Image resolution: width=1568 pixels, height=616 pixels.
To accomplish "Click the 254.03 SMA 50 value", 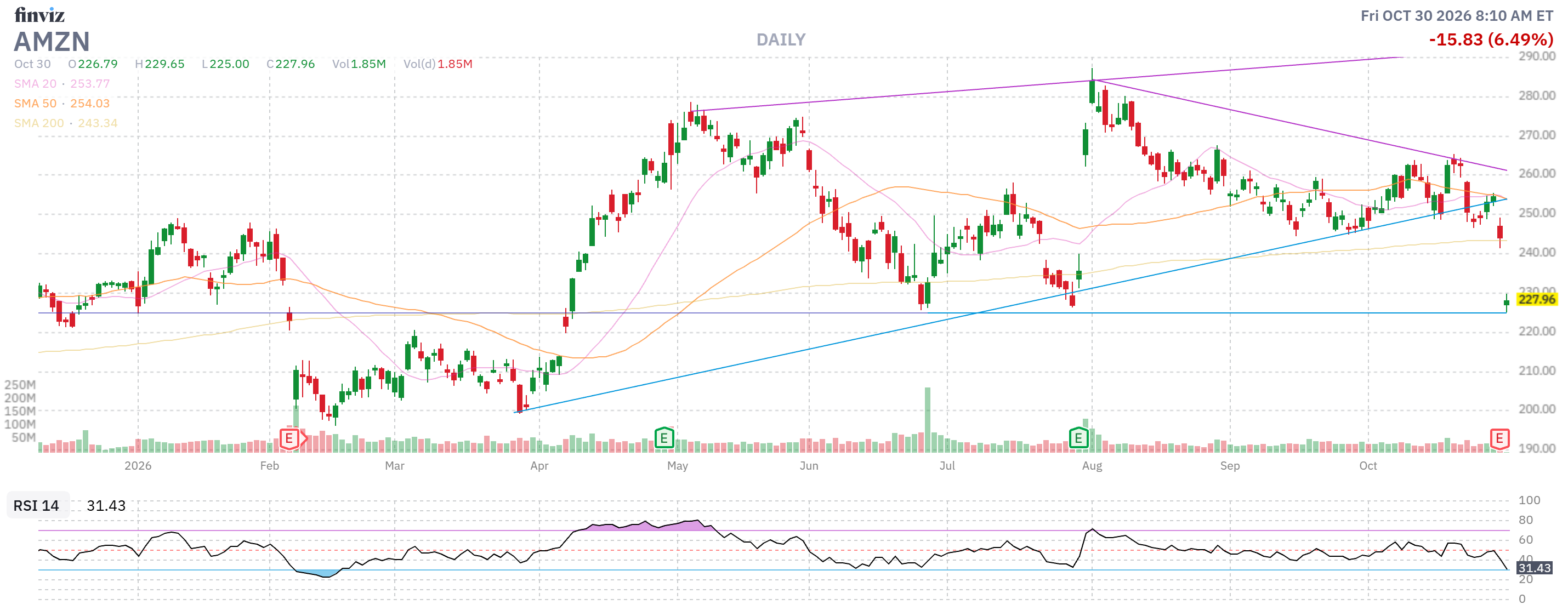I will pos(90,104).
